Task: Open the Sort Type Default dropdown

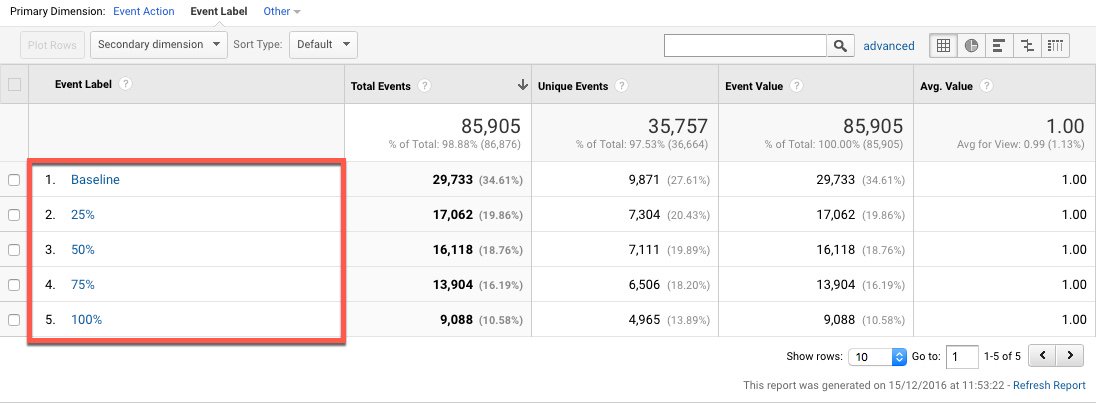Action: click(323, 45)
